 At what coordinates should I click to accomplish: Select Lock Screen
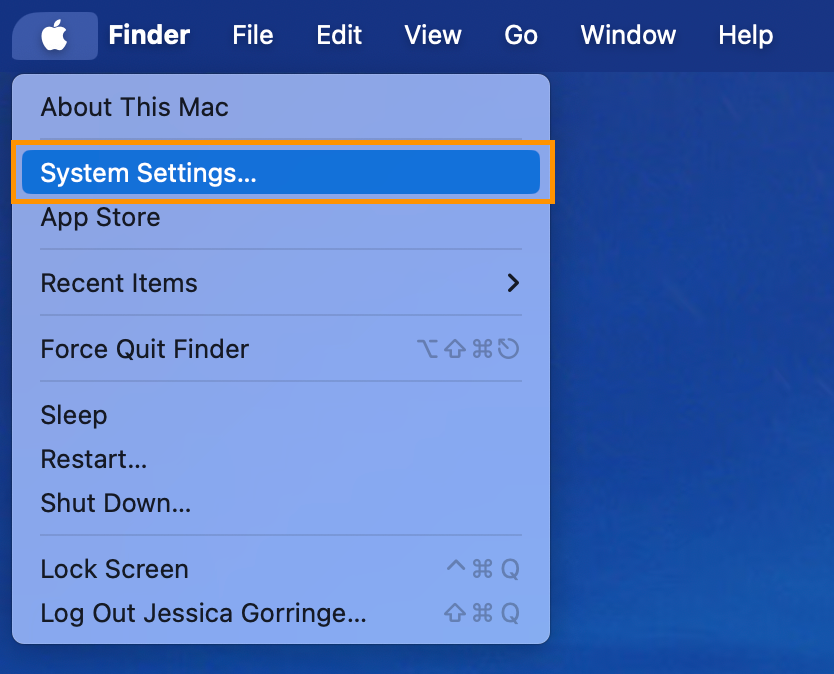point(281,569)
